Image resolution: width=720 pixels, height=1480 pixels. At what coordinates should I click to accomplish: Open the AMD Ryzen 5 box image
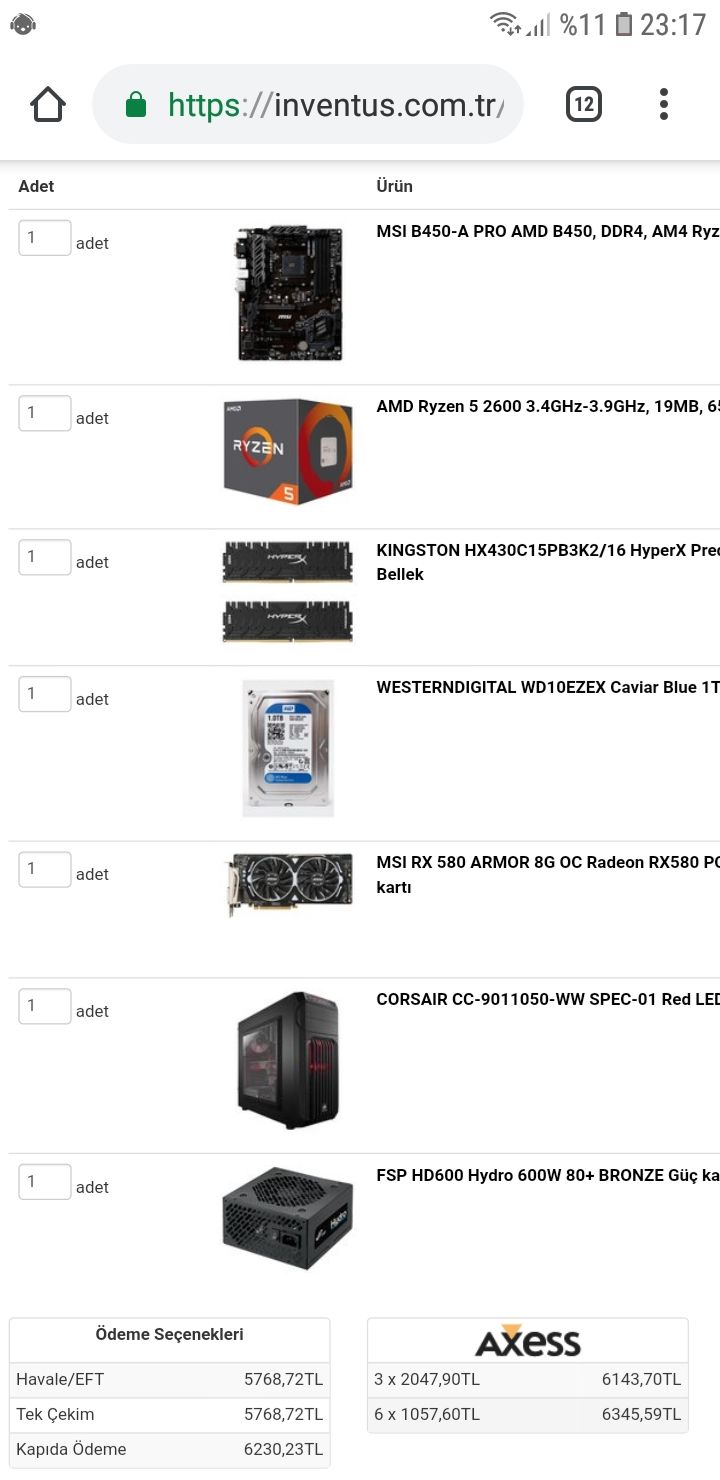pos(288,452)
